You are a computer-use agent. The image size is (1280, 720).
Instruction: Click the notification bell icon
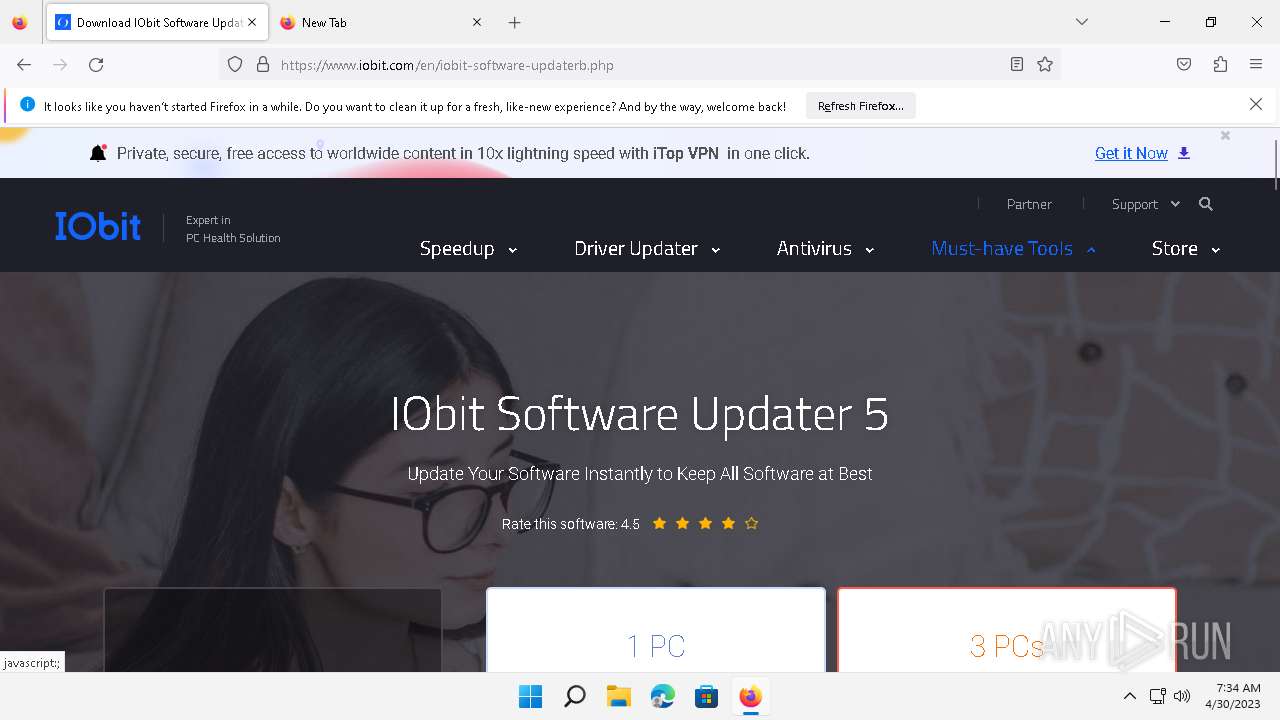coord(98,153)
